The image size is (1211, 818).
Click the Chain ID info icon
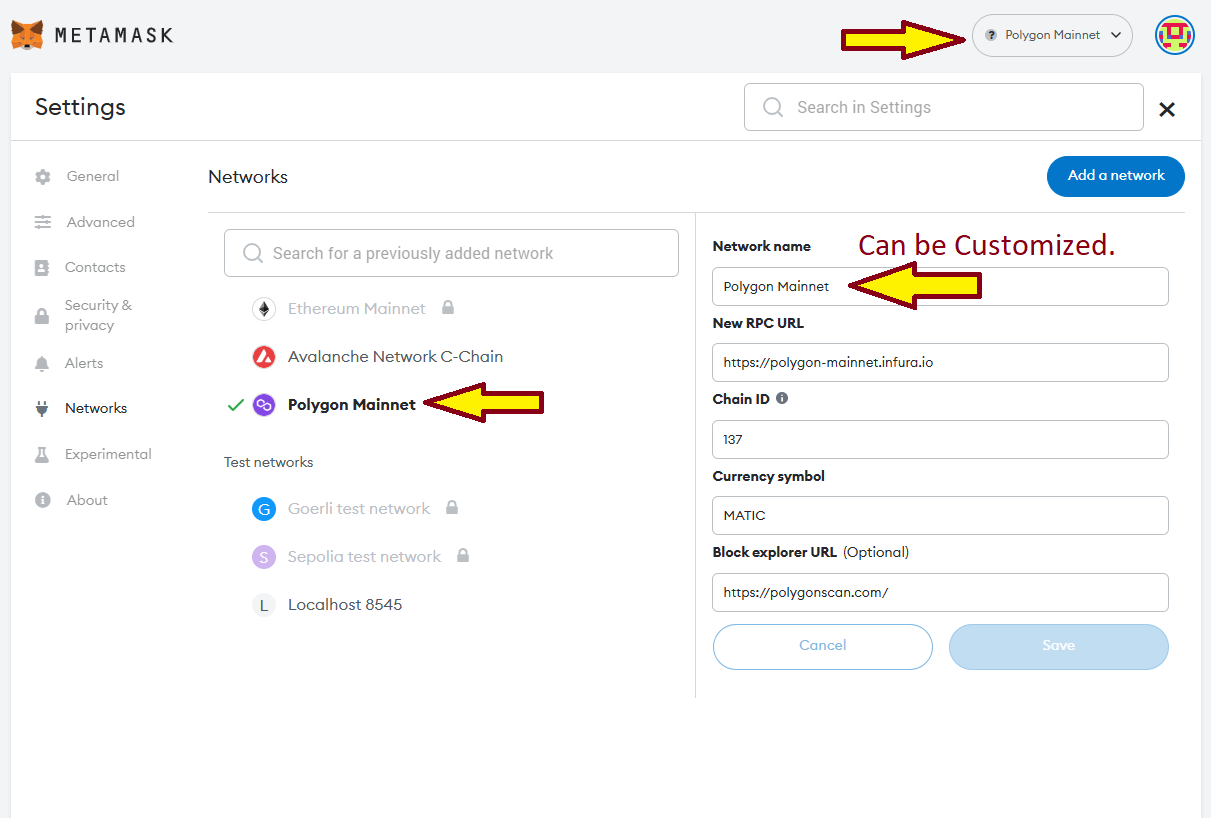tap(782, 398)
